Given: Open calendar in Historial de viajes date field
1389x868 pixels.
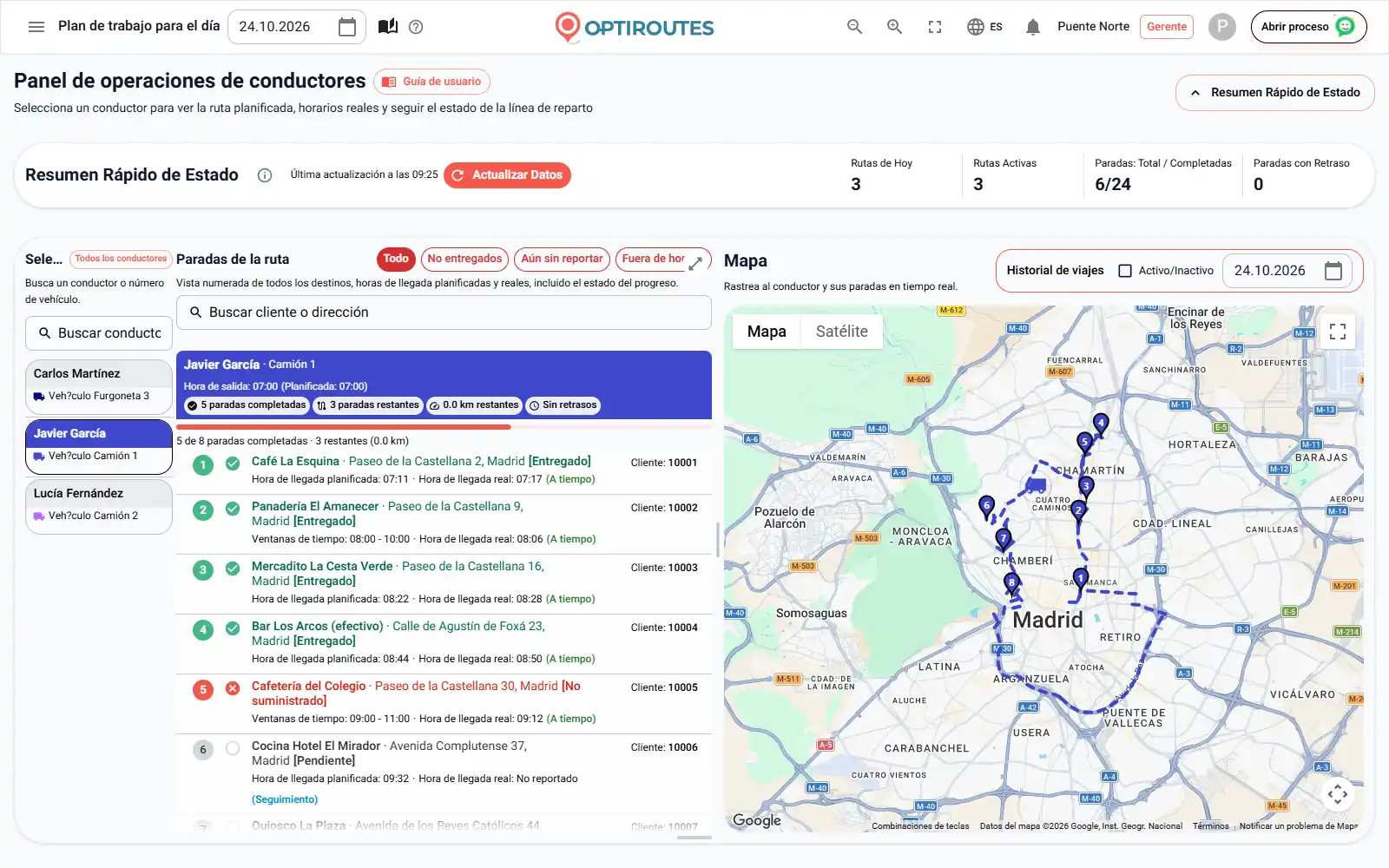Looking at the screenshot, I should 1333,271.
